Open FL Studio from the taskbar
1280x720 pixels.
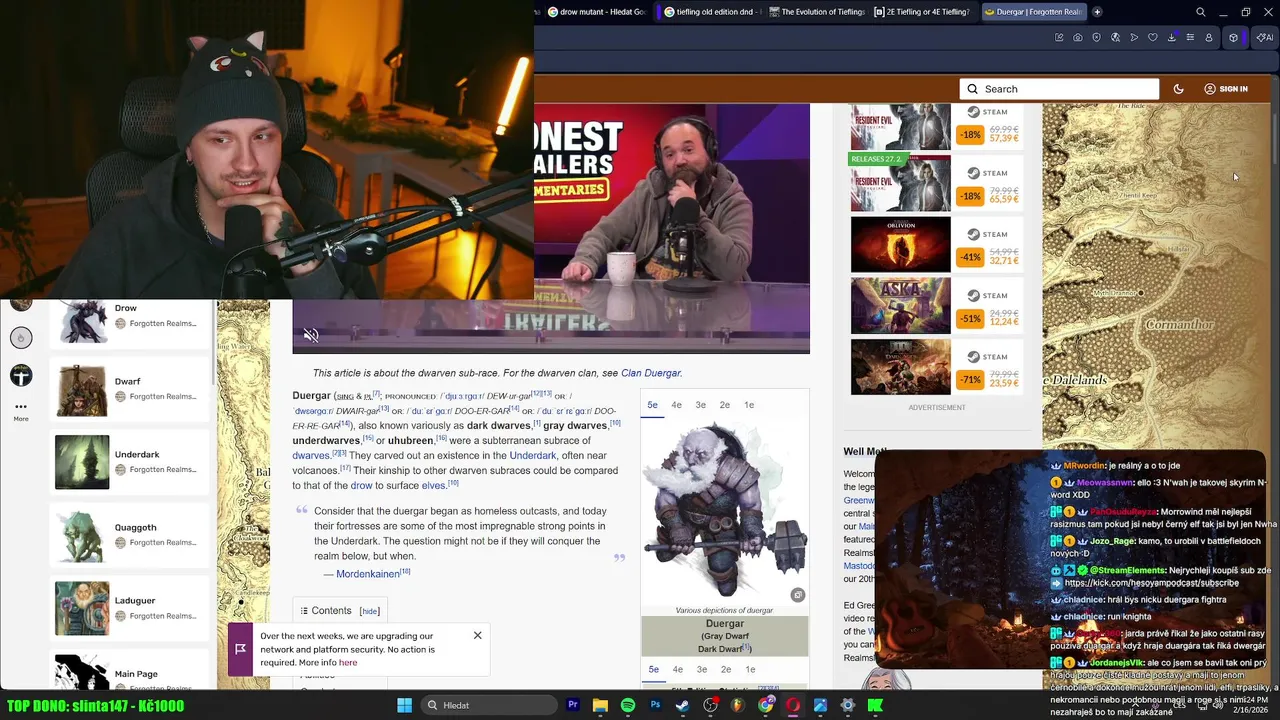click(738, 705)
